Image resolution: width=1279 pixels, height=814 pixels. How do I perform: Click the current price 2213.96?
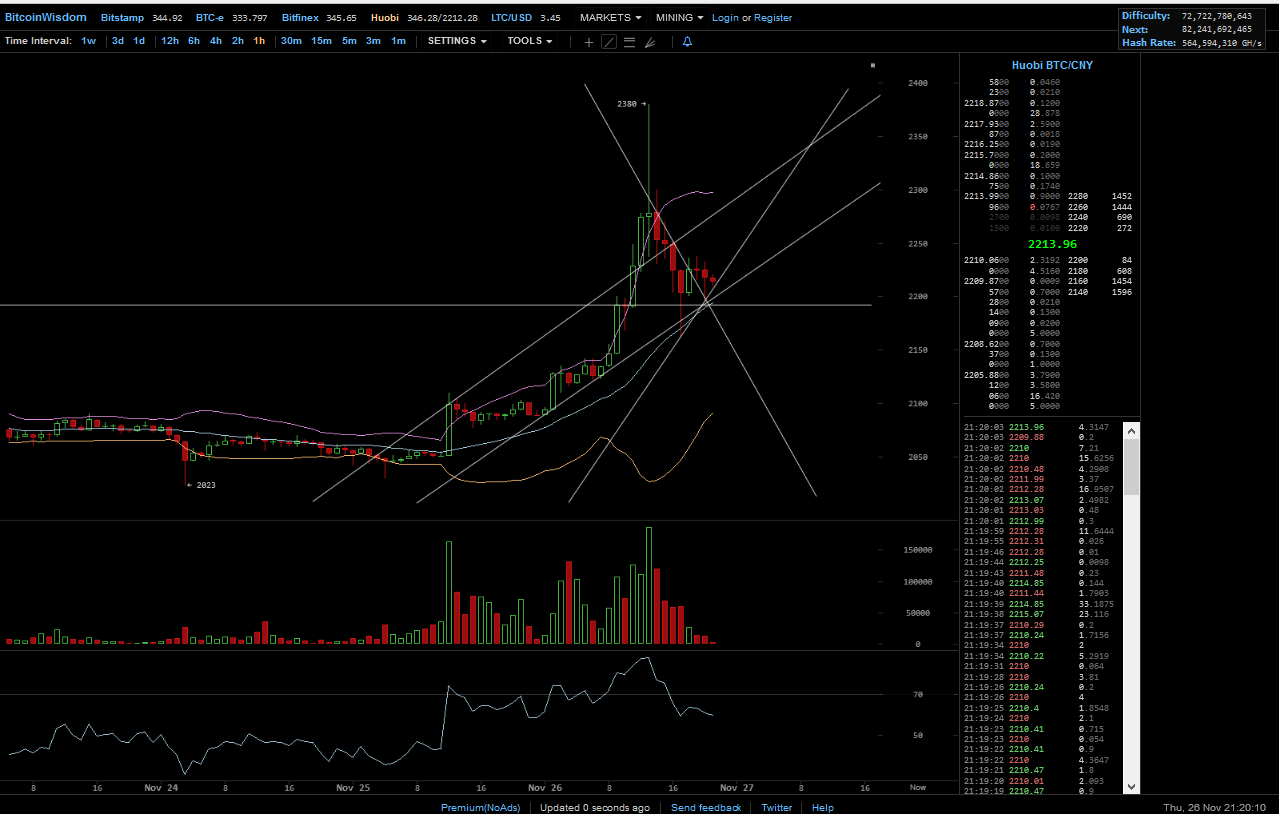1052,244
